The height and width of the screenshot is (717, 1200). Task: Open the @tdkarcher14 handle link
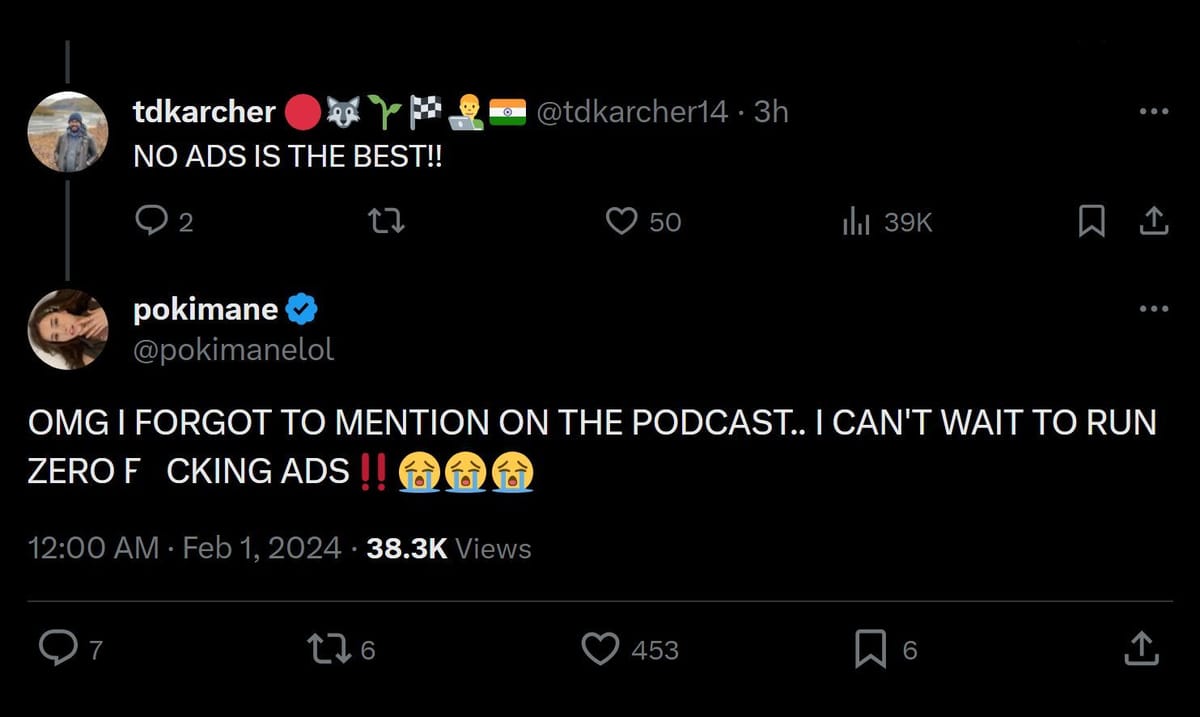point(633,112)
